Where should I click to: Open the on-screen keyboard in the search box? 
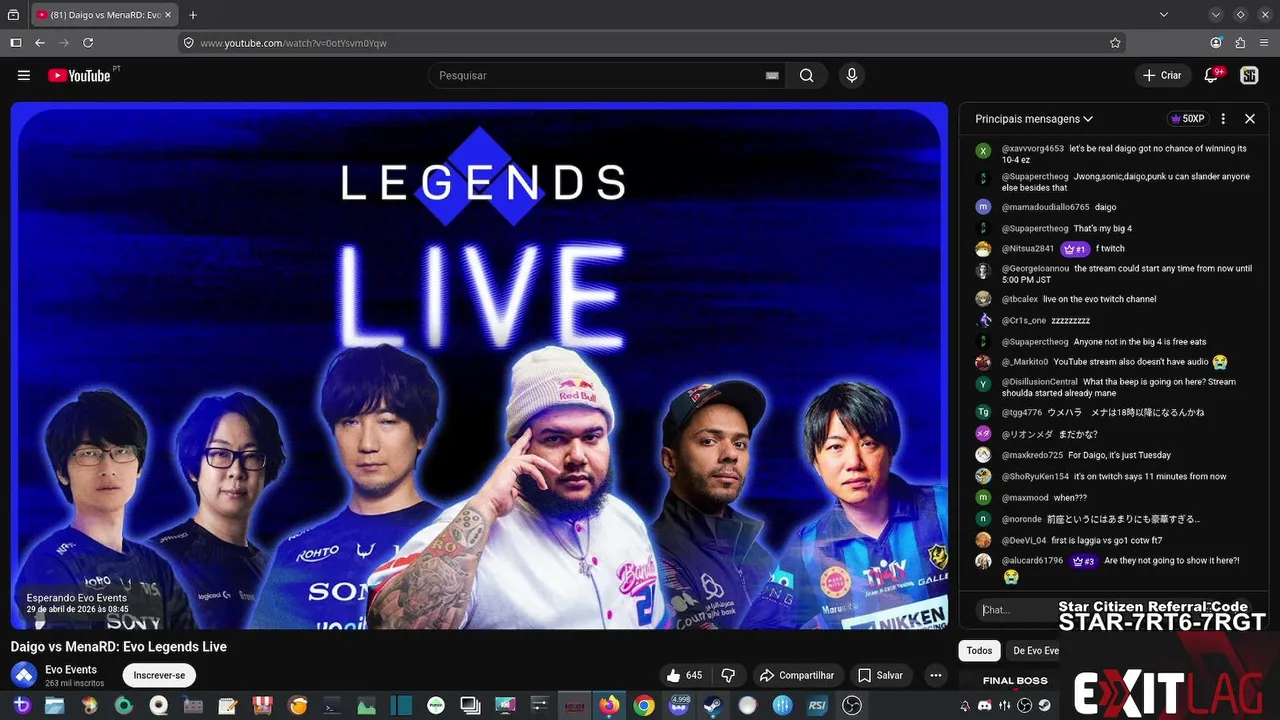coord(772,75)
